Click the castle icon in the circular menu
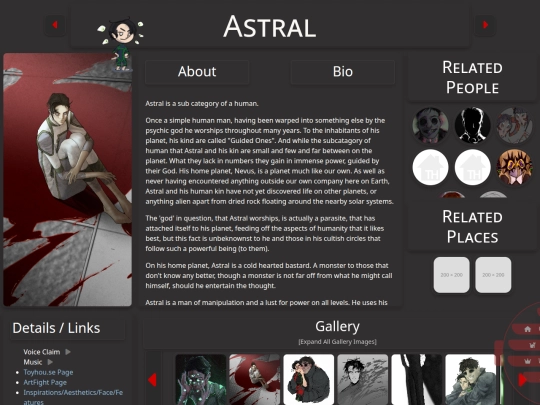The width and height of the screenshot is (540, 405). click(532, 345)
